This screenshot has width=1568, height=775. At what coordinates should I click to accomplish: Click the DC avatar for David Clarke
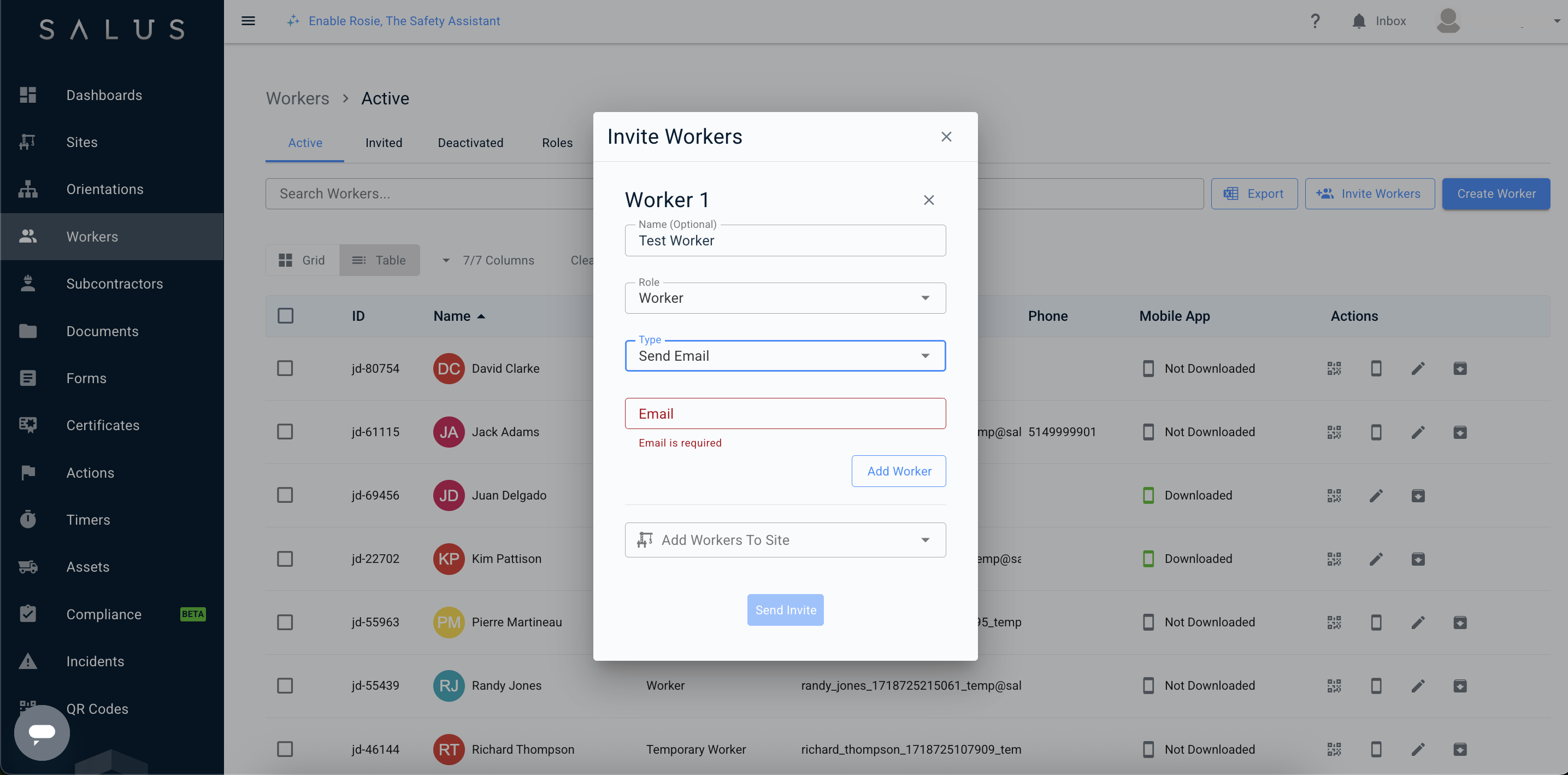[x=449, y=368]
